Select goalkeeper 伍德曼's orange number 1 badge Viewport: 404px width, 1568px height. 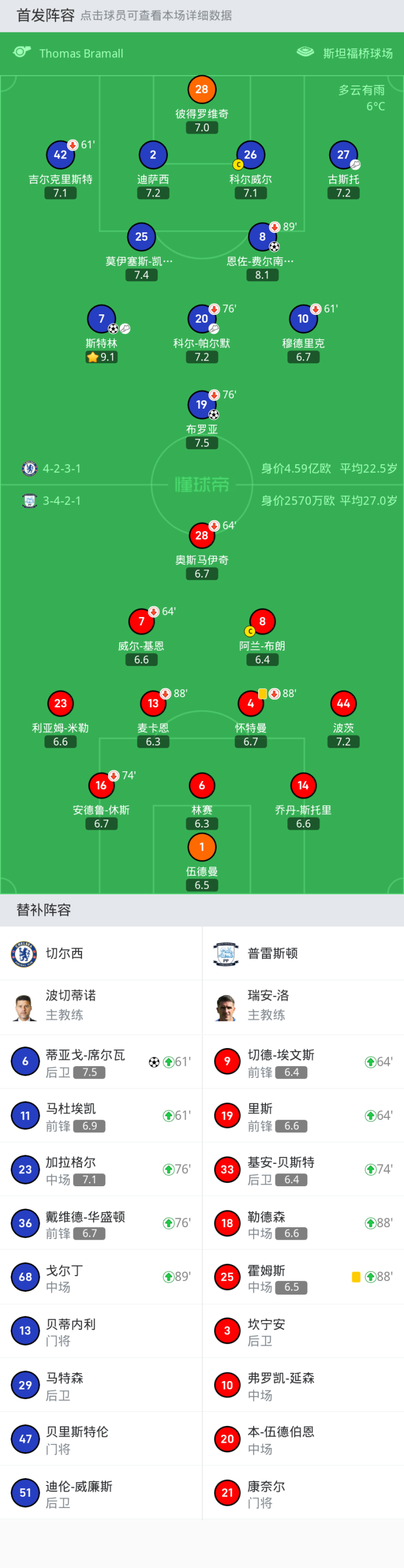[x=201, y=847]
